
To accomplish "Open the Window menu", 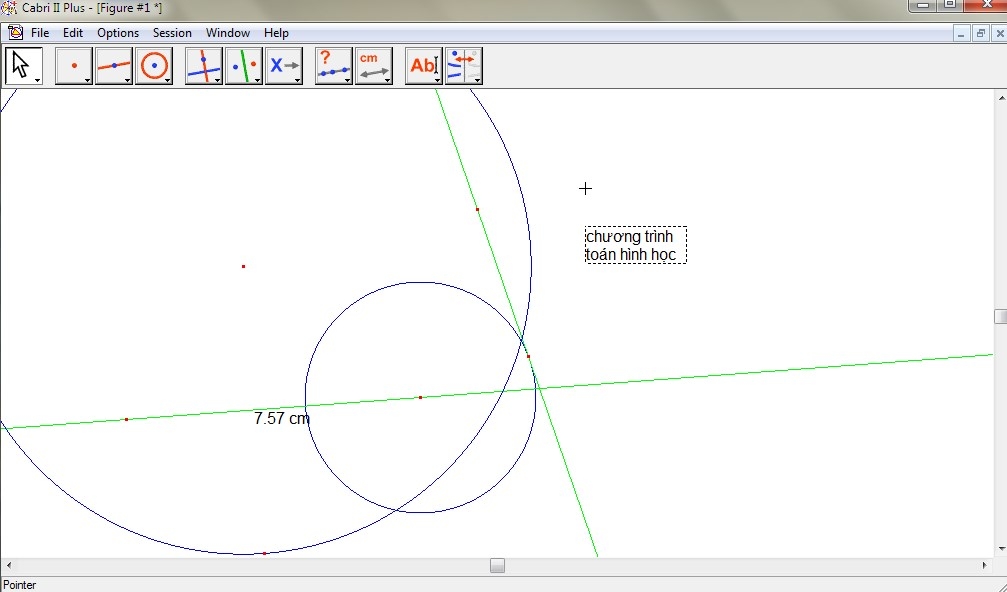I will 227,33.
